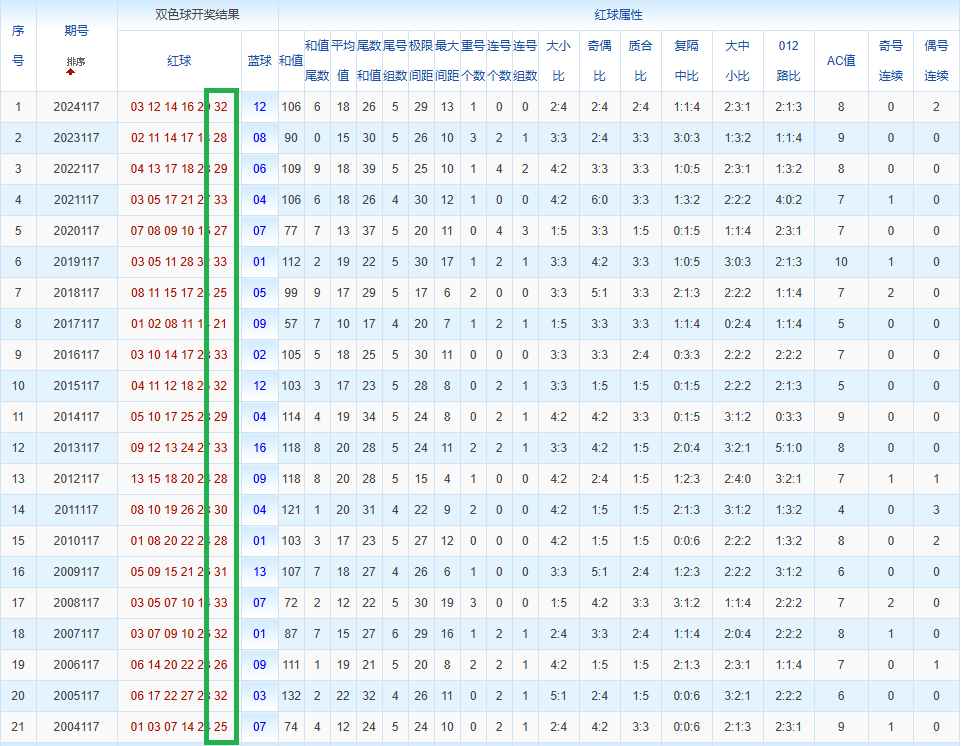Open blue ball 04 link in row 2021117
Image resolution: width=963 pixels, height=746 pixels.
260,200
